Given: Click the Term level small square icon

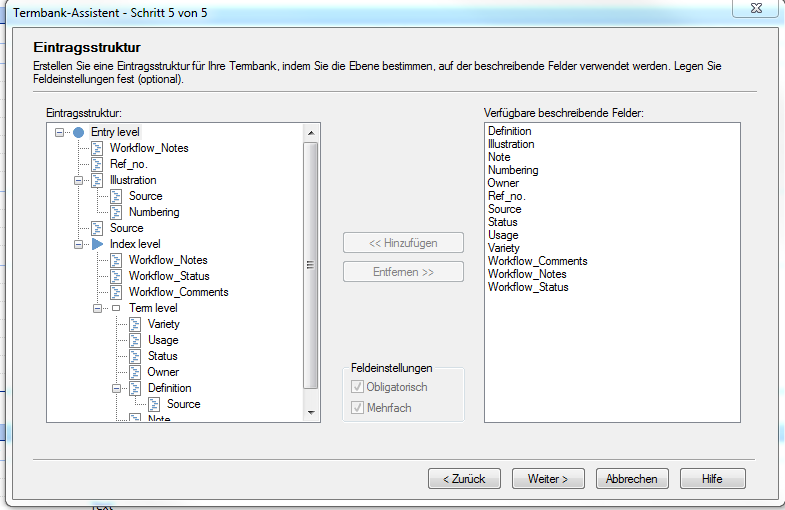Looking at the screenshot, I should click(116, 308).
